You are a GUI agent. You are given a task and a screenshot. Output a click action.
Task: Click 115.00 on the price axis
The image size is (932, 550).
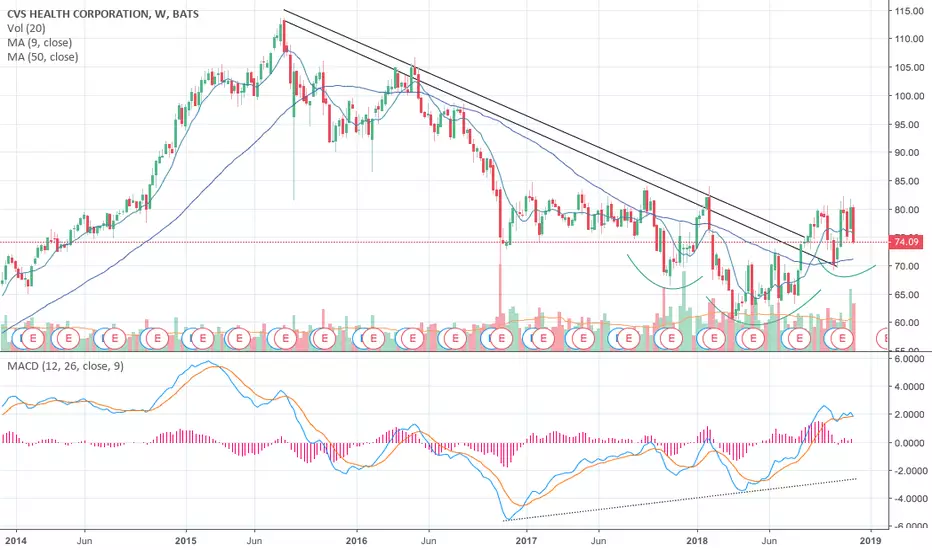point(909,11)
